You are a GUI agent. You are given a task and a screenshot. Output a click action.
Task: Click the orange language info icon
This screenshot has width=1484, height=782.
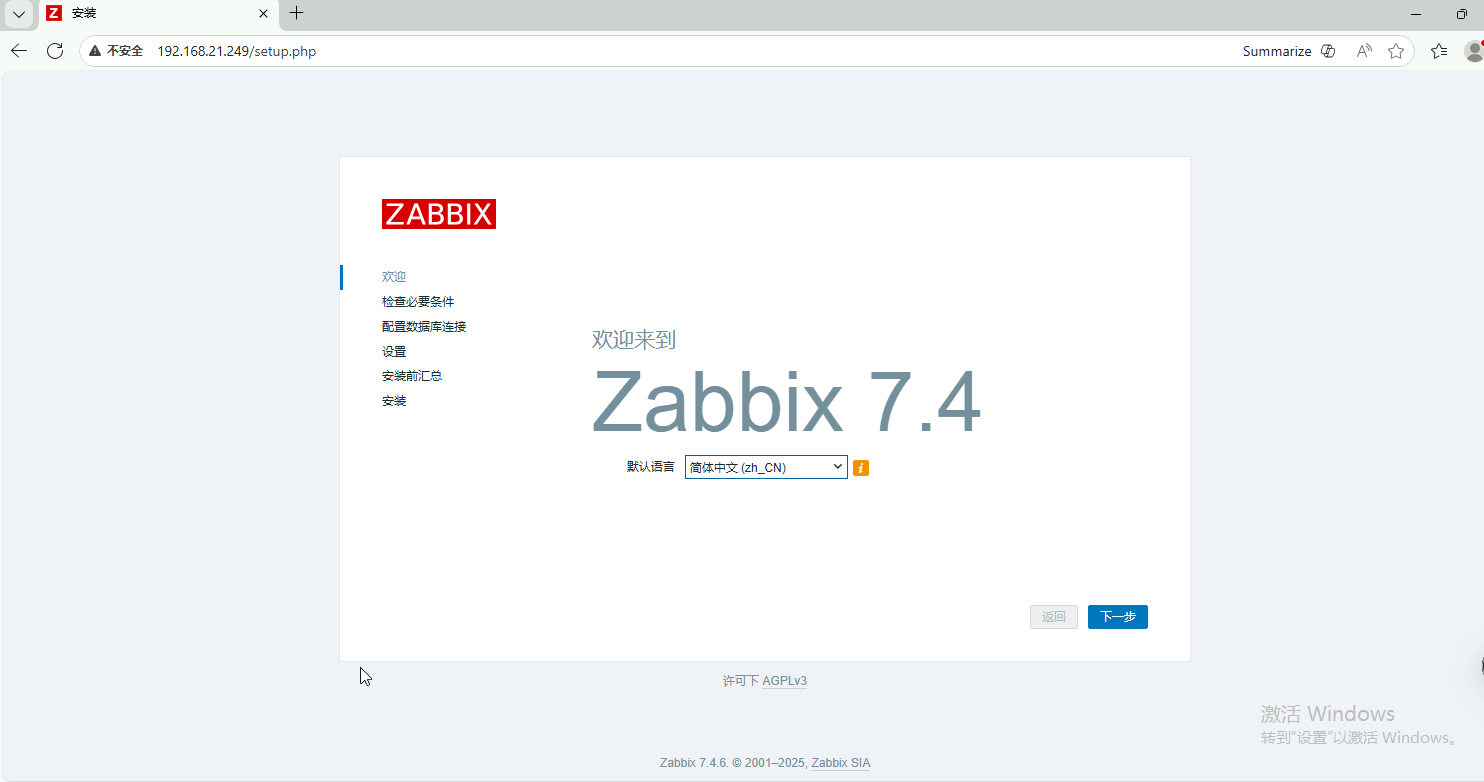pos(861,468)
